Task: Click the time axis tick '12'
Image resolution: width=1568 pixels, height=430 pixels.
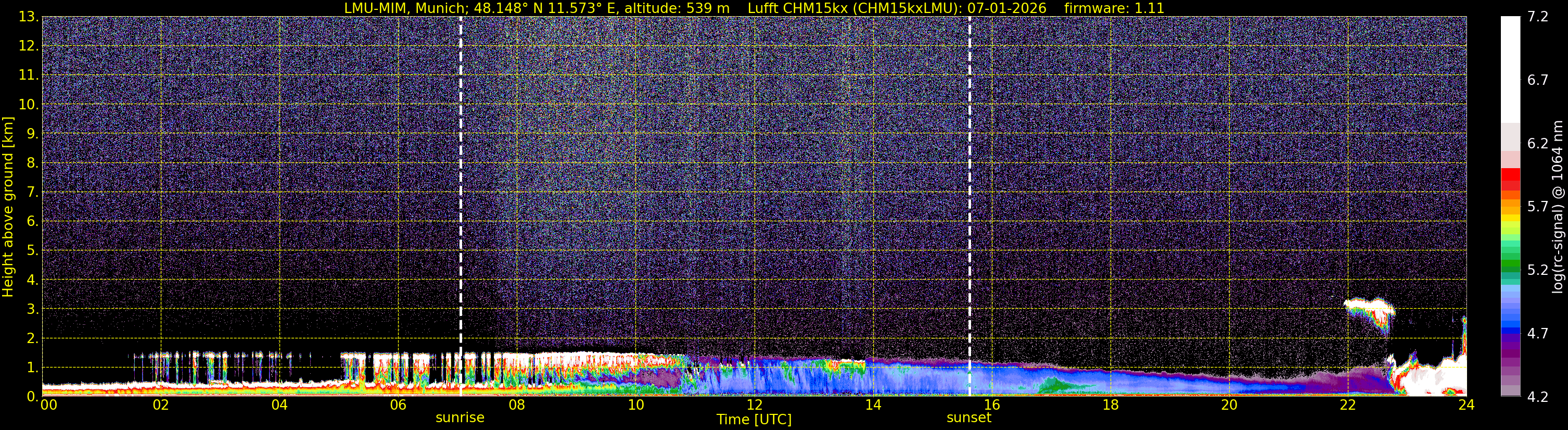Action: [754, 404]
